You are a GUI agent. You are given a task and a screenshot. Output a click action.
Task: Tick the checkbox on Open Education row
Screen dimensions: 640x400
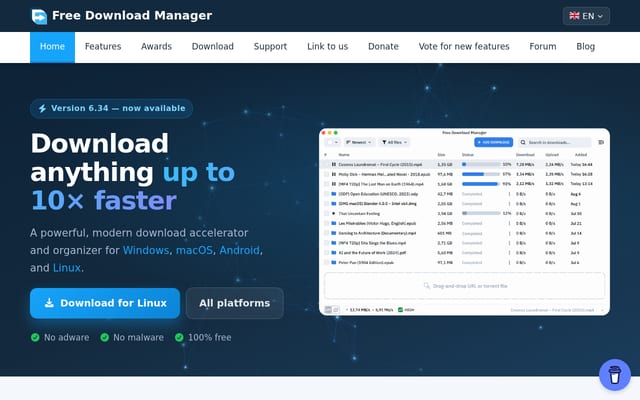326,194
